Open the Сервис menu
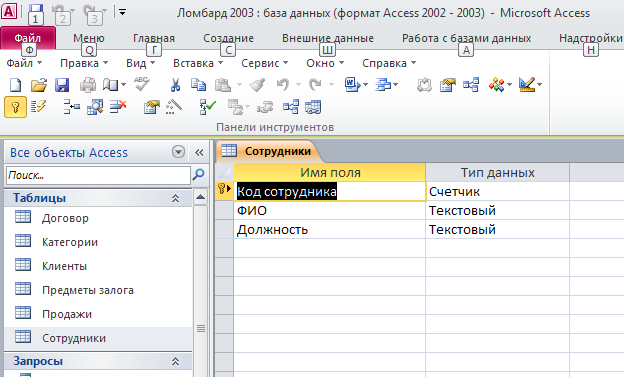Viewport: 624px width, 377px height. [264, 63]
